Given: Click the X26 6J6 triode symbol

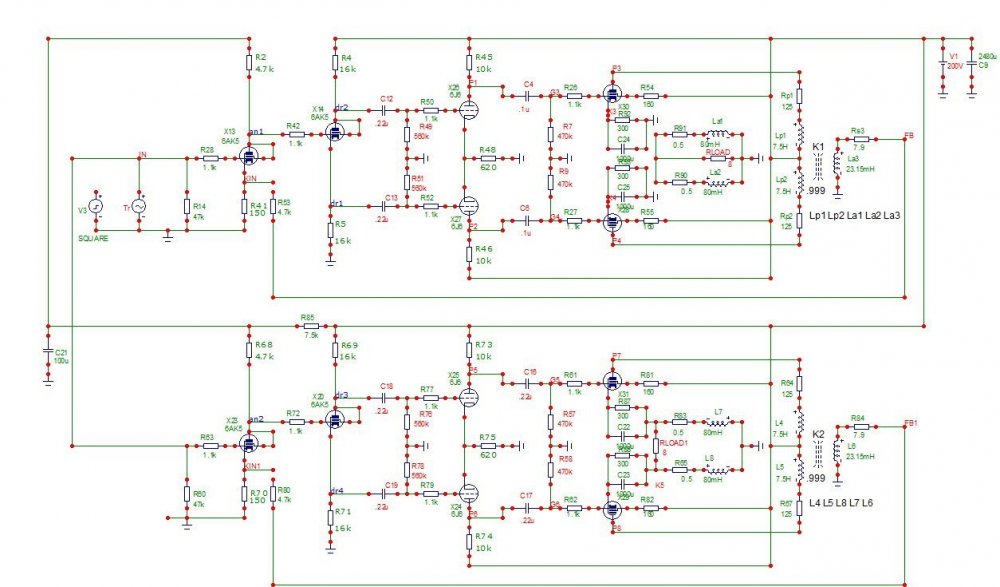Looking at the screenshot, I should coord(468,111).
